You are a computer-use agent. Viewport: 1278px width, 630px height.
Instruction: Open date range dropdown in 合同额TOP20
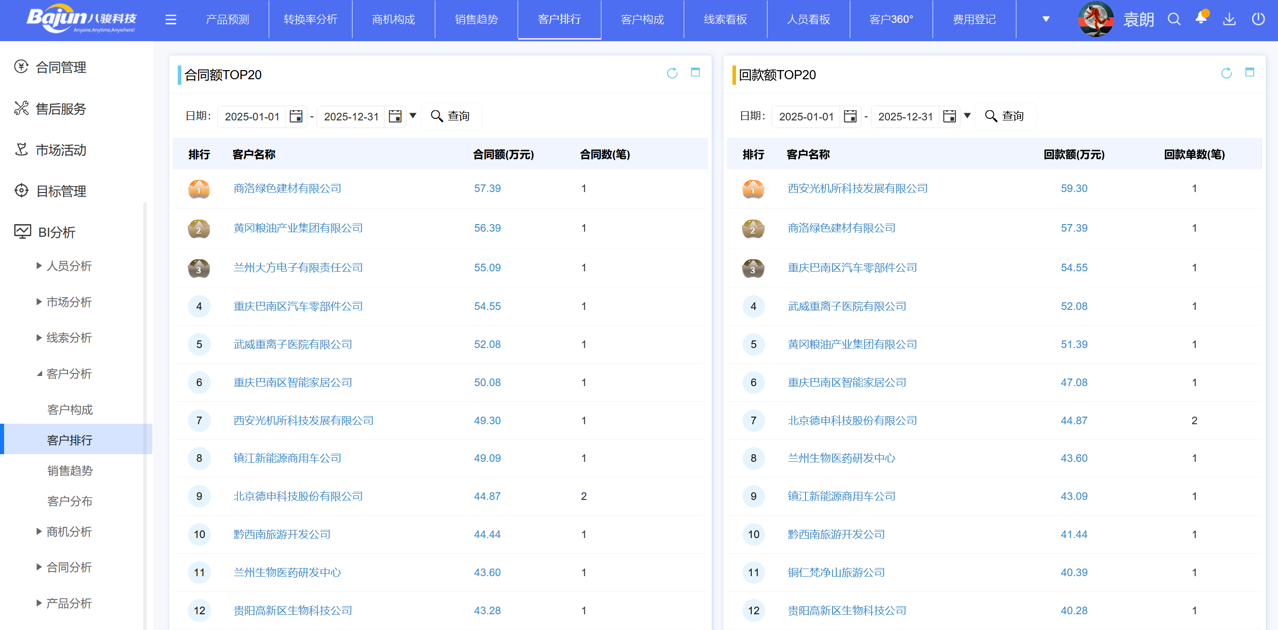click(413, 116)
